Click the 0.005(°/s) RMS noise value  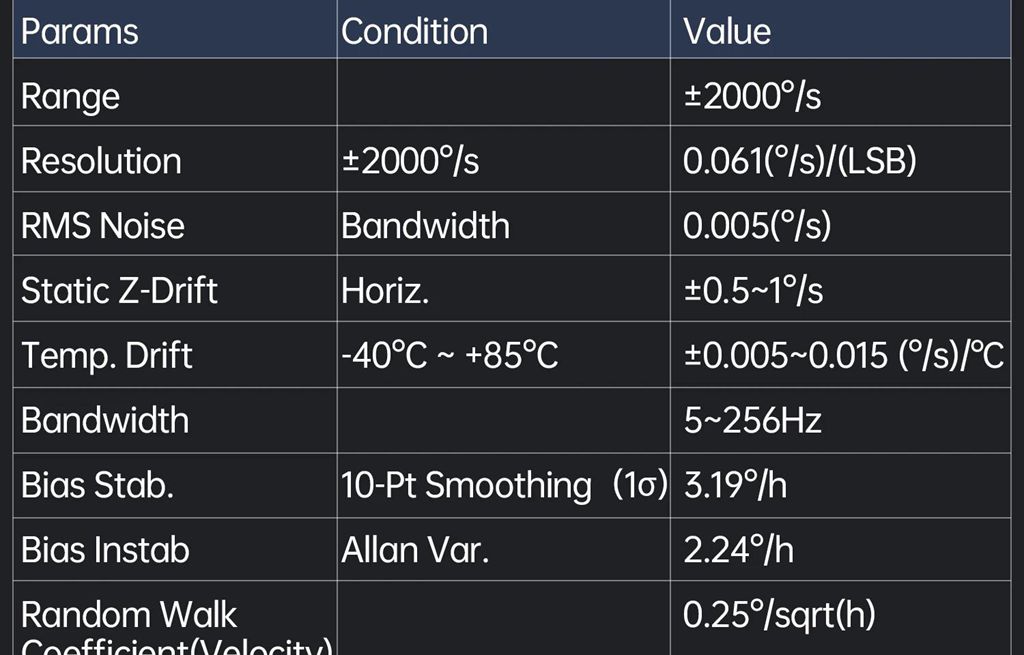point(757,226)
